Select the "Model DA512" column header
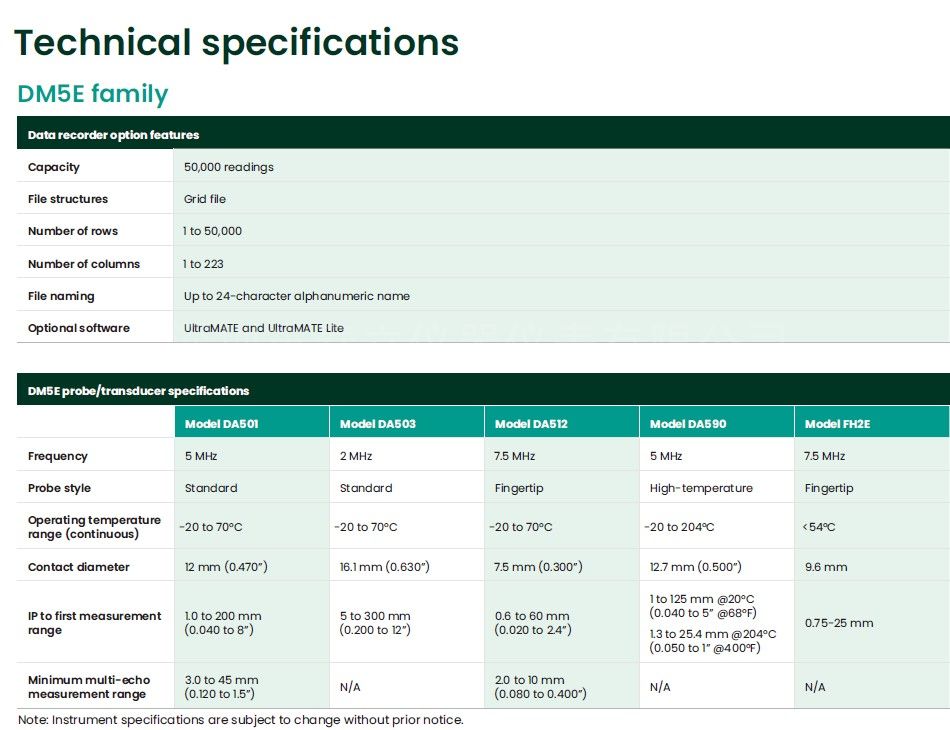This screenshot has height=730, width=950. (531, 424)
